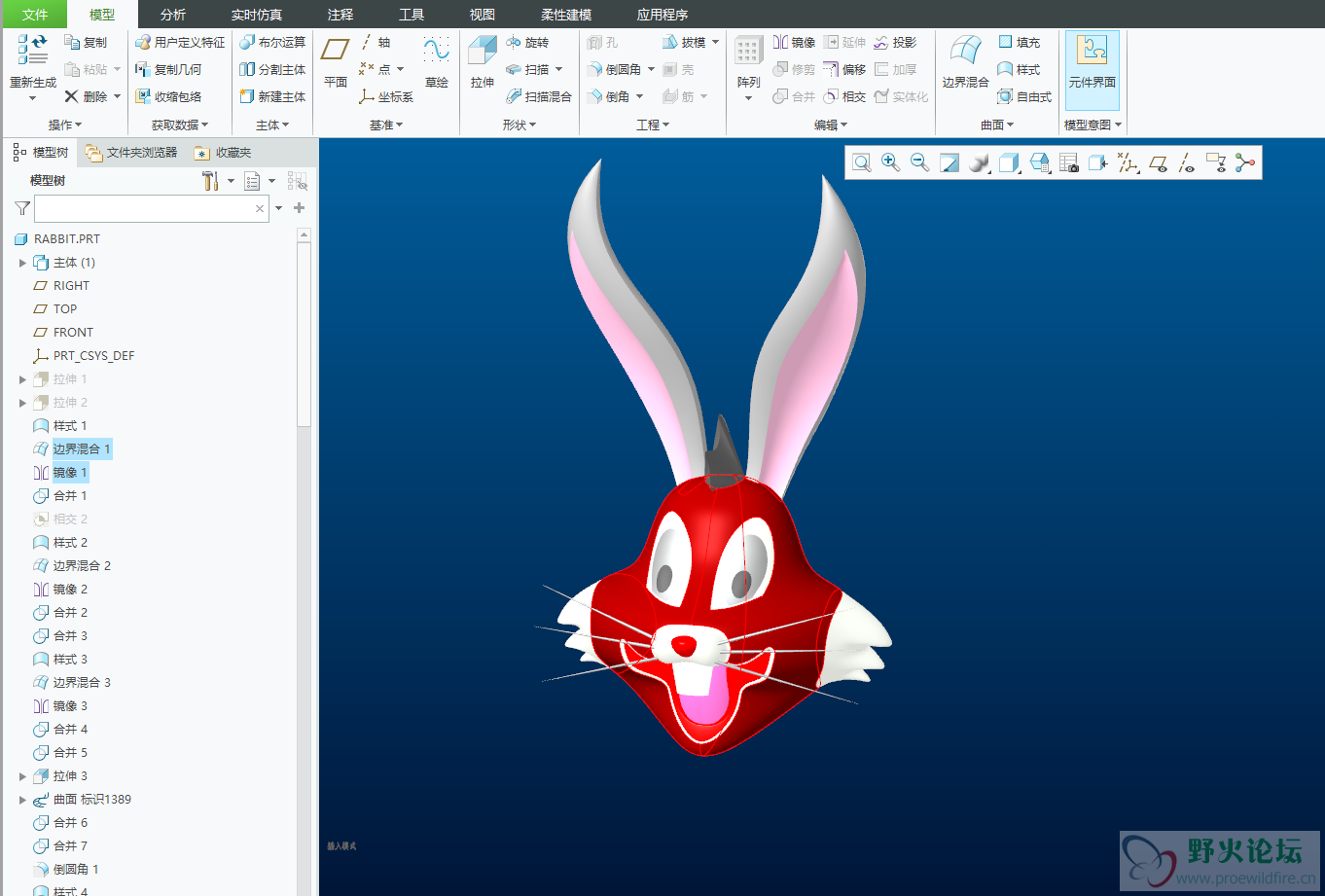
Task: Click the Refit view magnifier icon
Action: click(861, 162)
